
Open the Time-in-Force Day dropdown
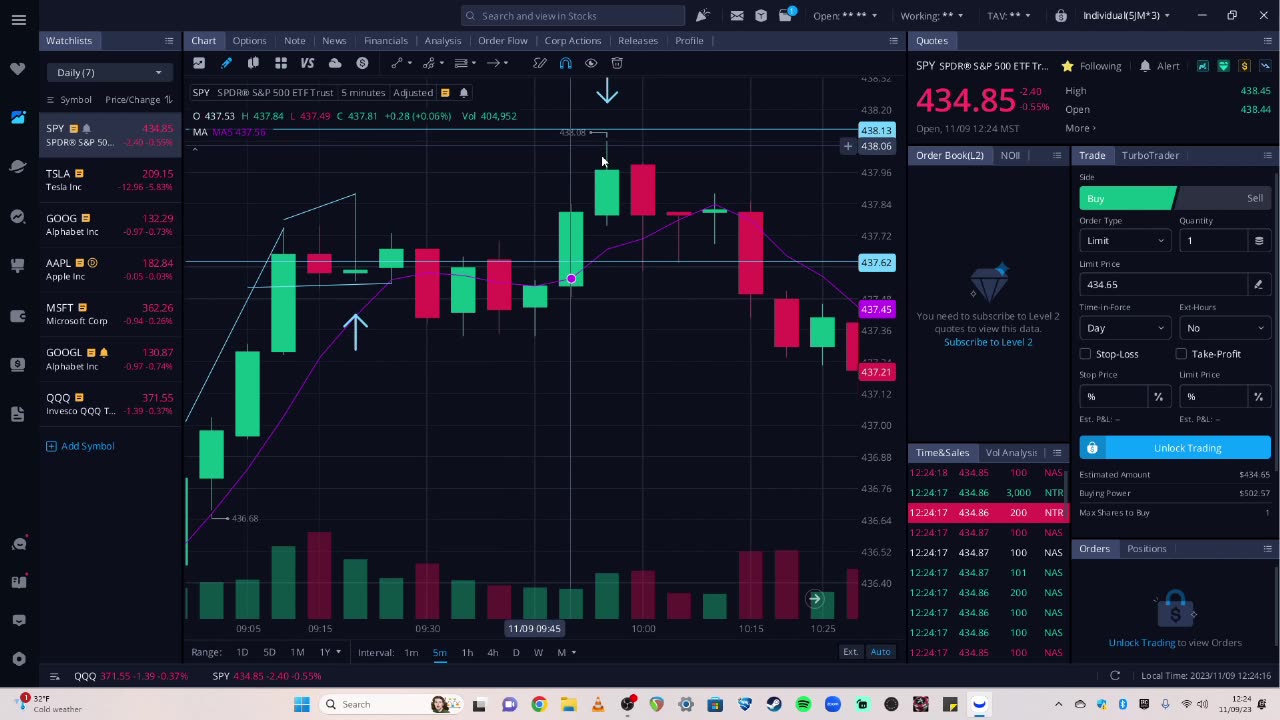[1125, 328]
